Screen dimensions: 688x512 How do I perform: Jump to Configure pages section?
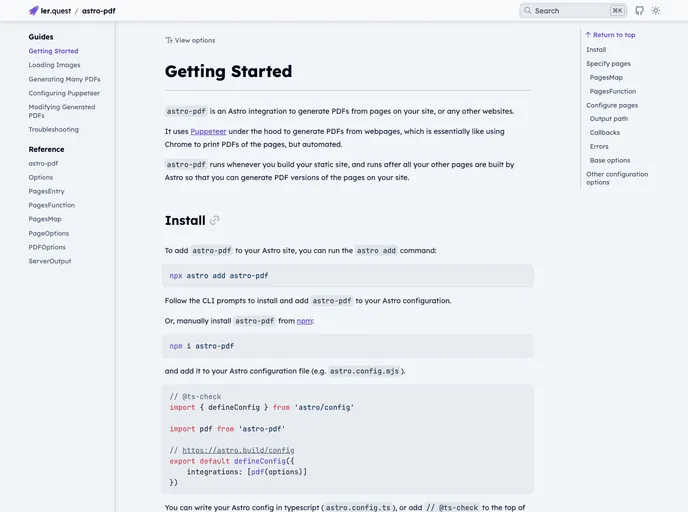point(612,105)
